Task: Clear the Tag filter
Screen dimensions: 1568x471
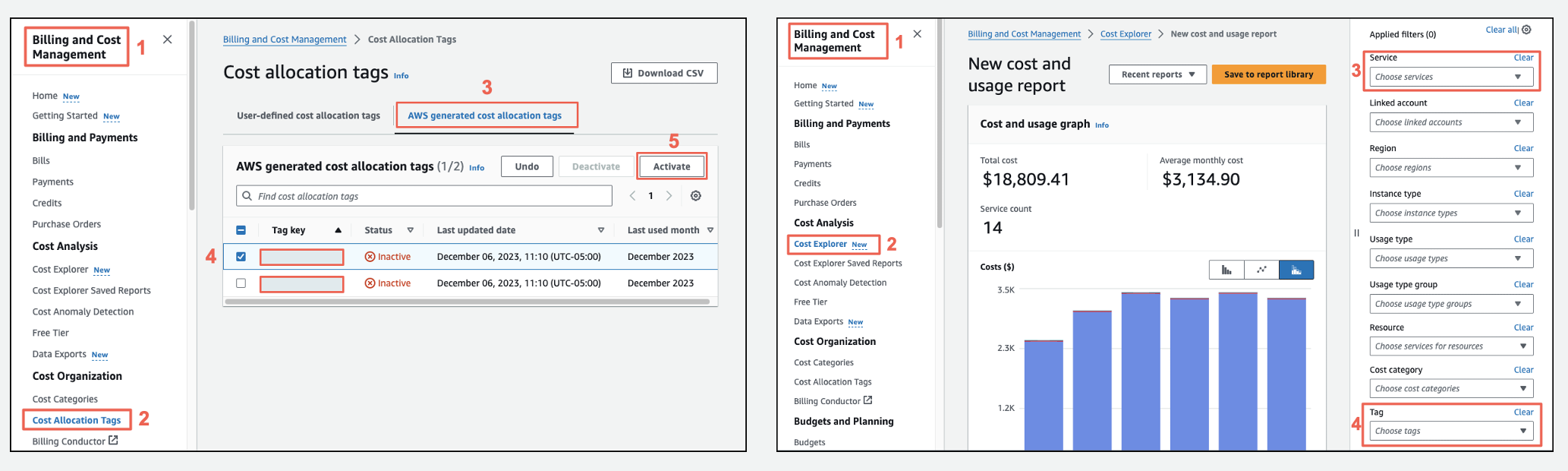Action: (x=1523, y=413)
